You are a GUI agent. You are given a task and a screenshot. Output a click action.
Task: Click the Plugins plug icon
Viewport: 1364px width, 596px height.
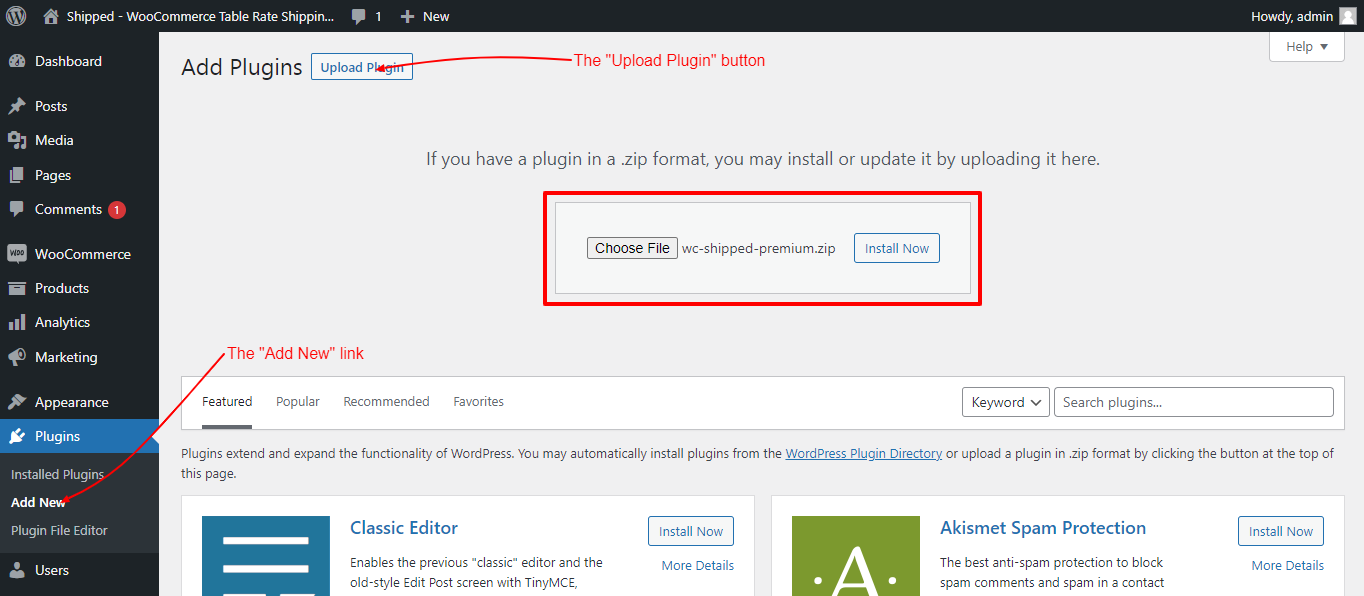point(17,436)
